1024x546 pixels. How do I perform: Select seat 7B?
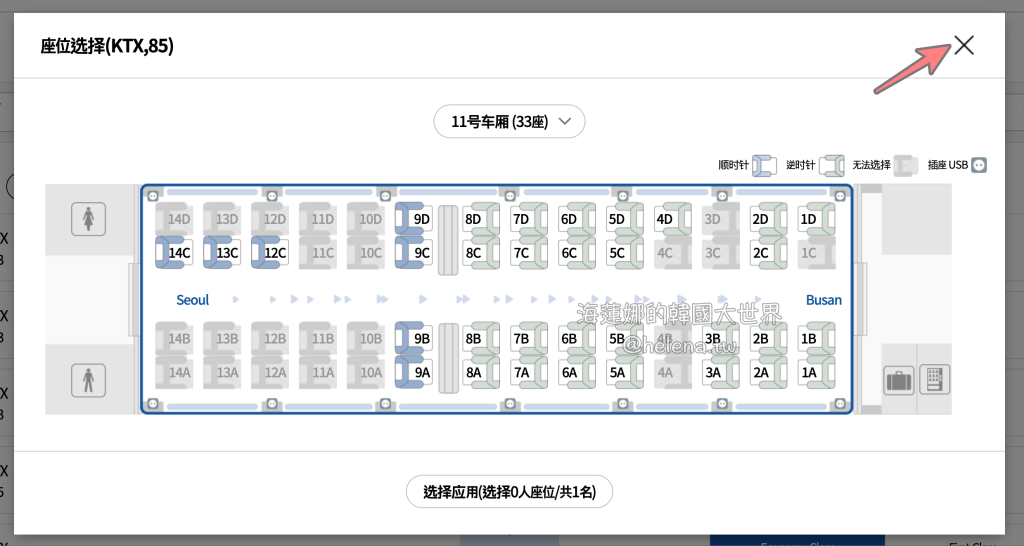point(530,338)
